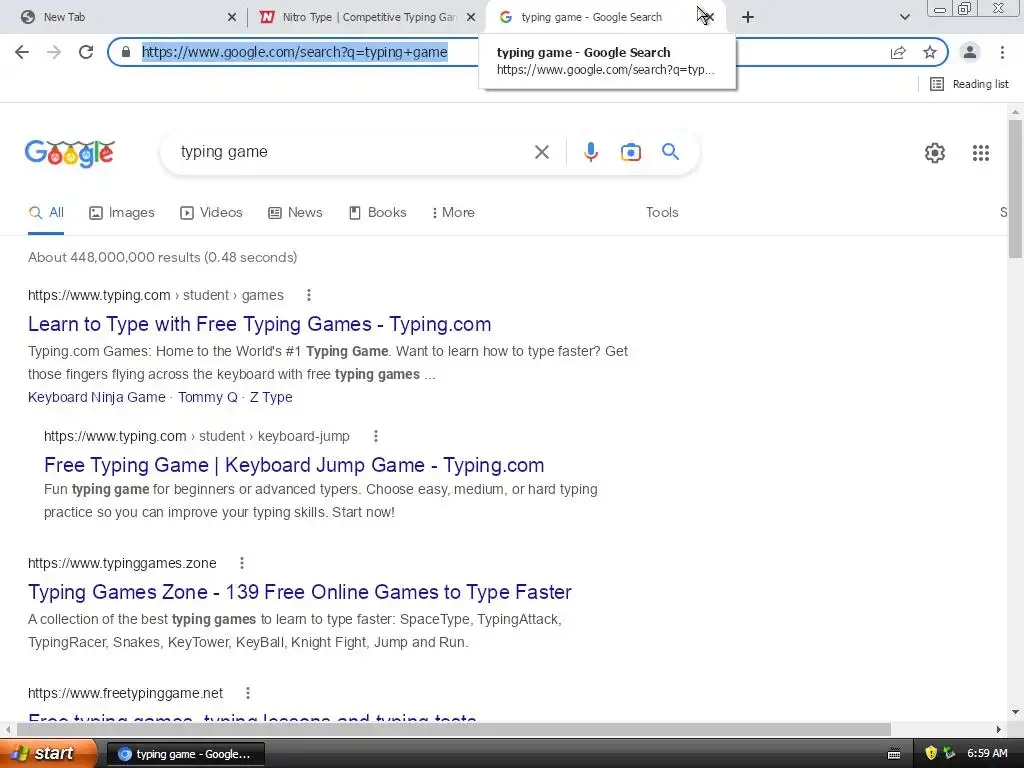Clear the search box with X
The height and width of the screenshot is (768, 1024).
[541, 152]
